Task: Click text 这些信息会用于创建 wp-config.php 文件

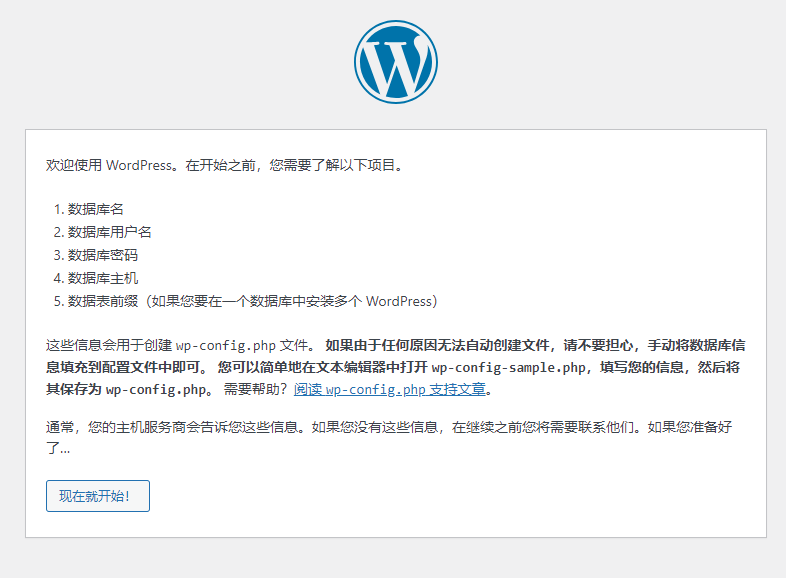Action: point(179,345)
